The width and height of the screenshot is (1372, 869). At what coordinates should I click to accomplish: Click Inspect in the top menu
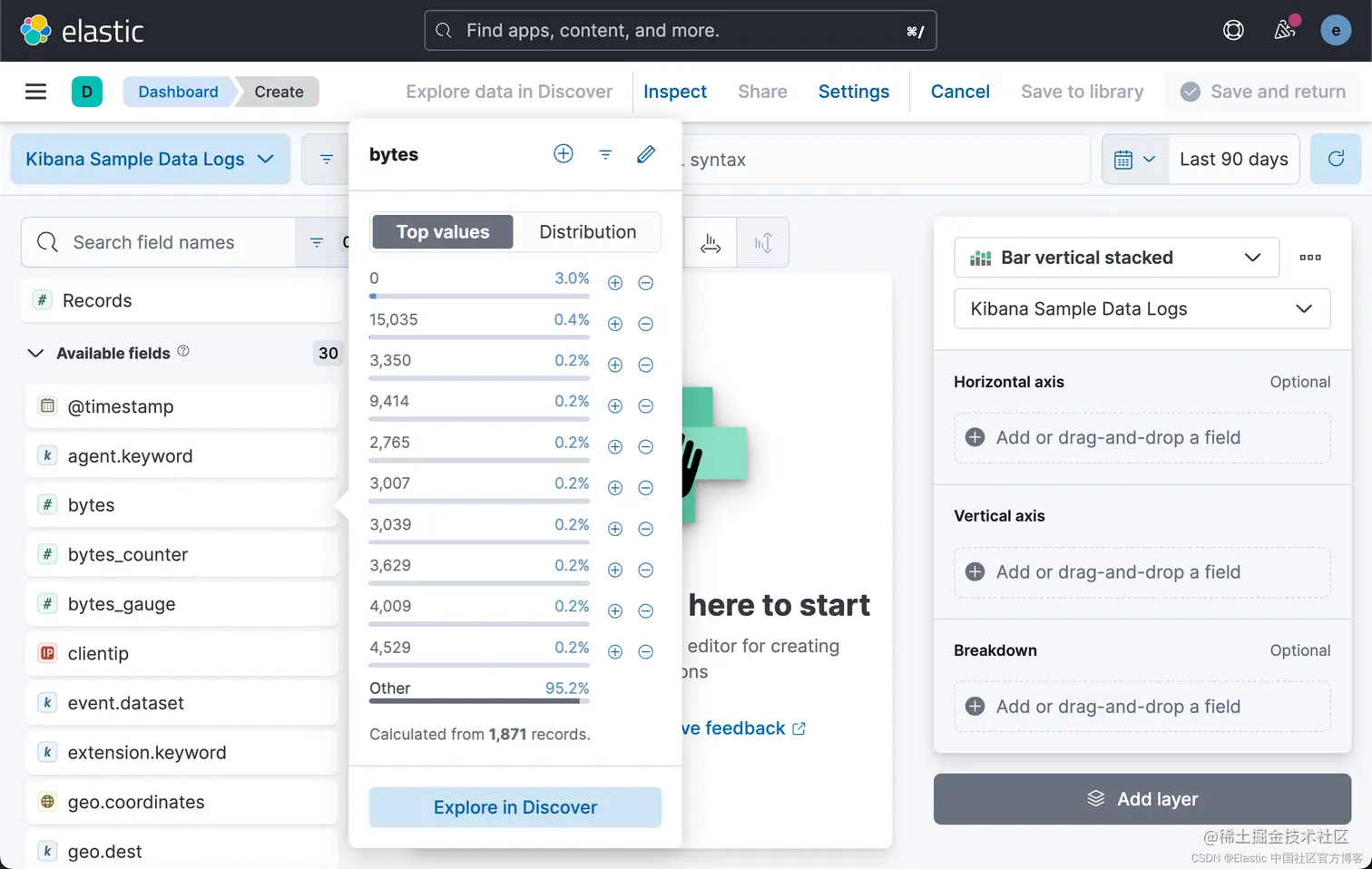pyautogui.click(x=675, y=92)
